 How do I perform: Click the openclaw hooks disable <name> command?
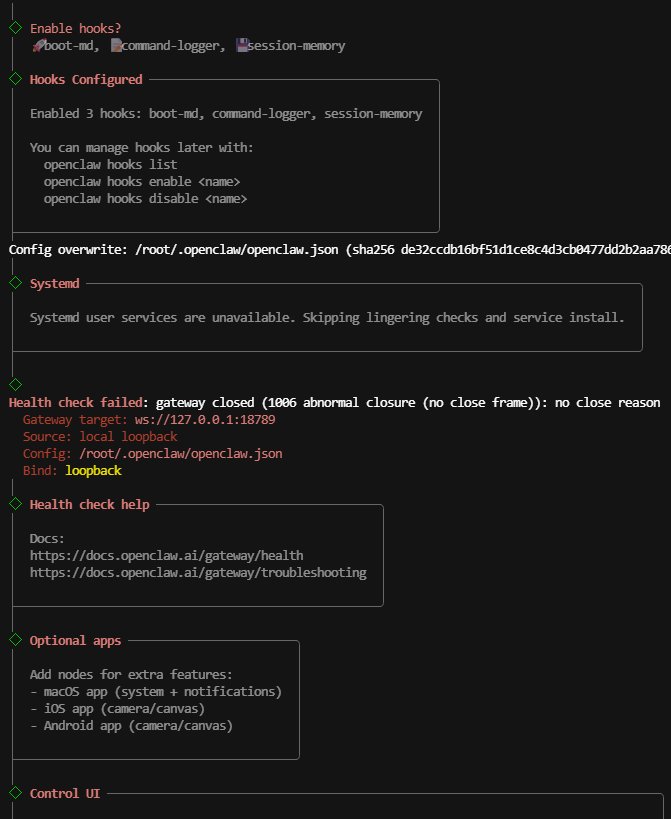tap(145, 198)
